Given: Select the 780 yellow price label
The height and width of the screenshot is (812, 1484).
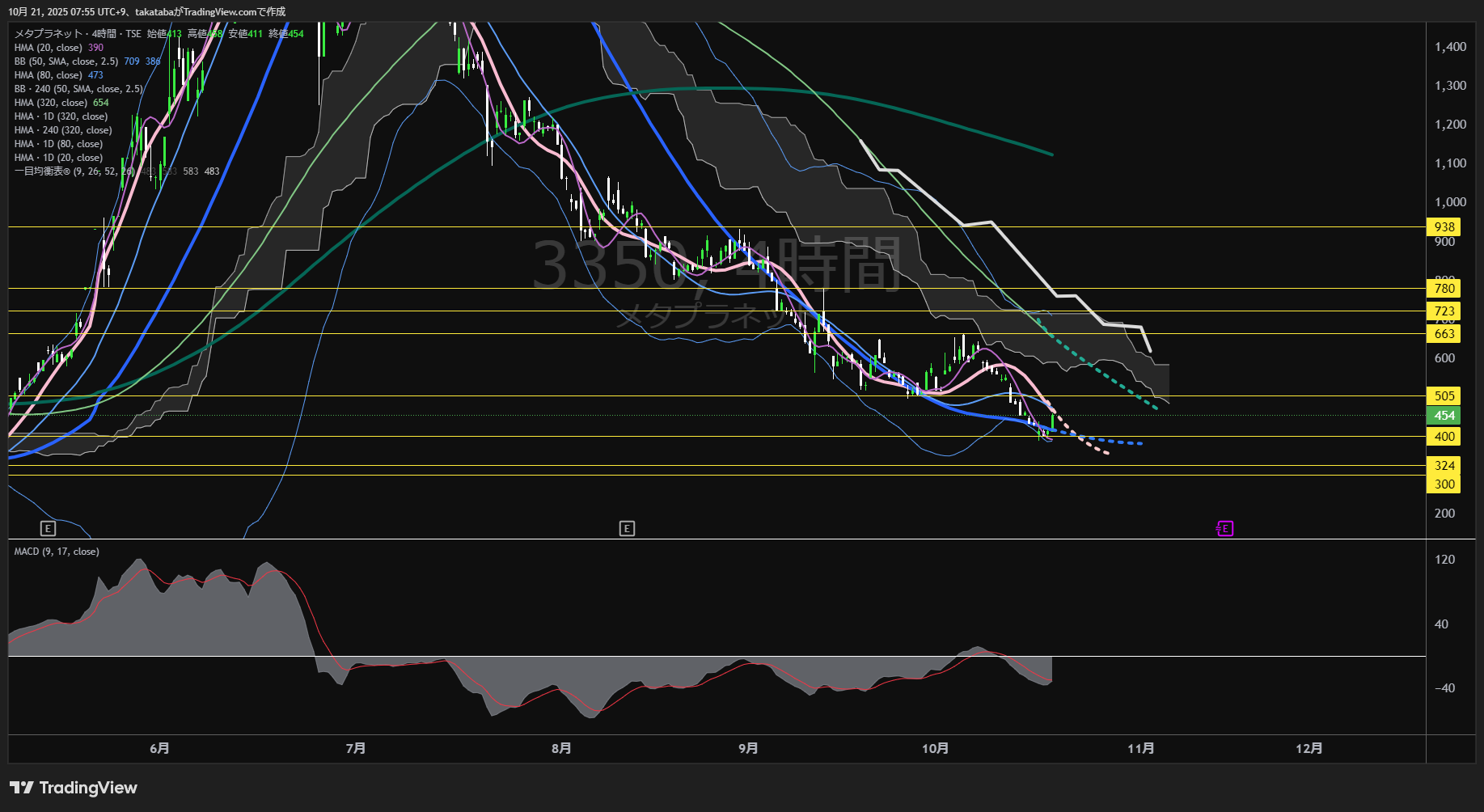Looking at the screenshot, I should click(x=1444, y=289).
